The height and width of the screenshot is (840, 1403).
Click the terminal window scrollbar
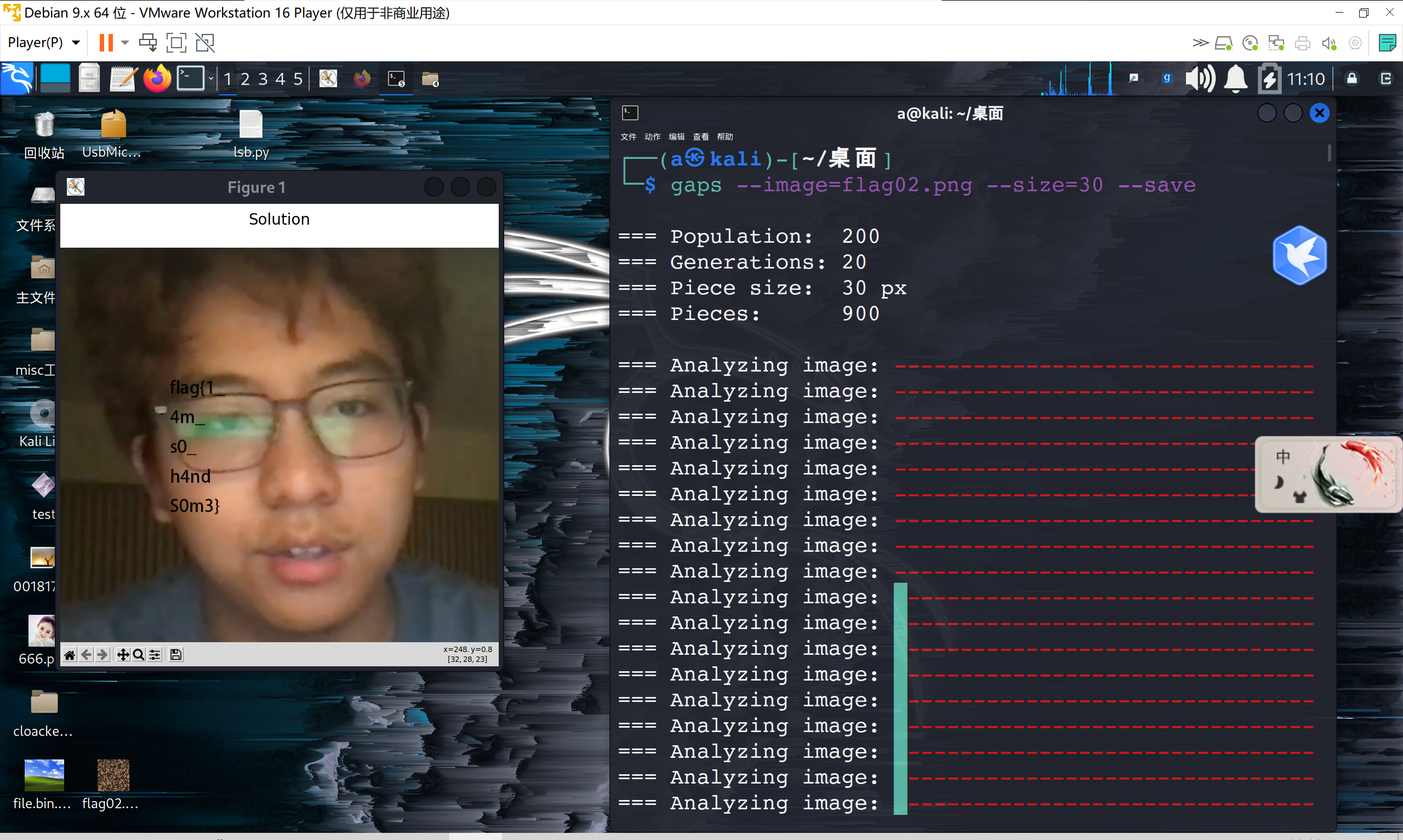[1329, 153]
